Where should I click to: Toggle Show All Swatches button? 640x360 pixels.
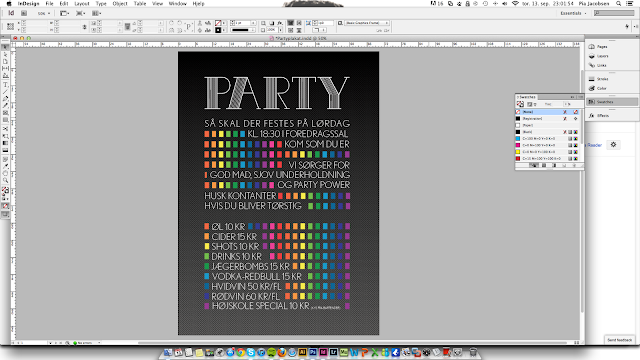pyautogui.click(x=533, y=165)
